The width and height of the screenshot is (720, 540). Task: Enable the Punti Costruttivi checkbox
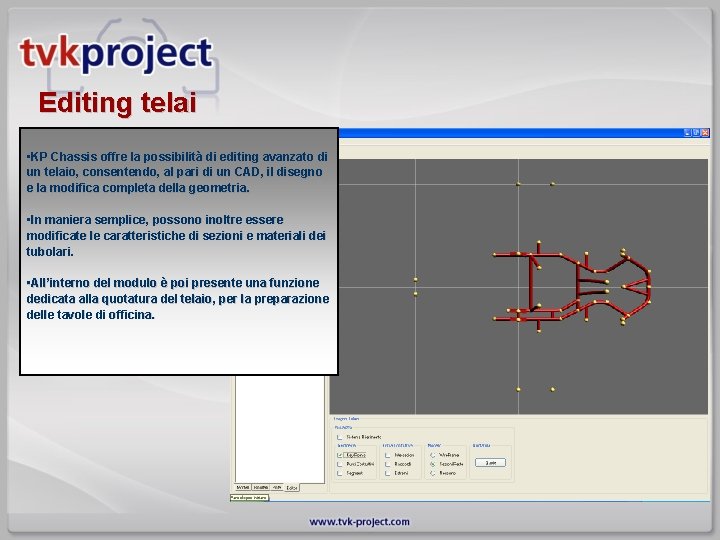click(340, 464)
